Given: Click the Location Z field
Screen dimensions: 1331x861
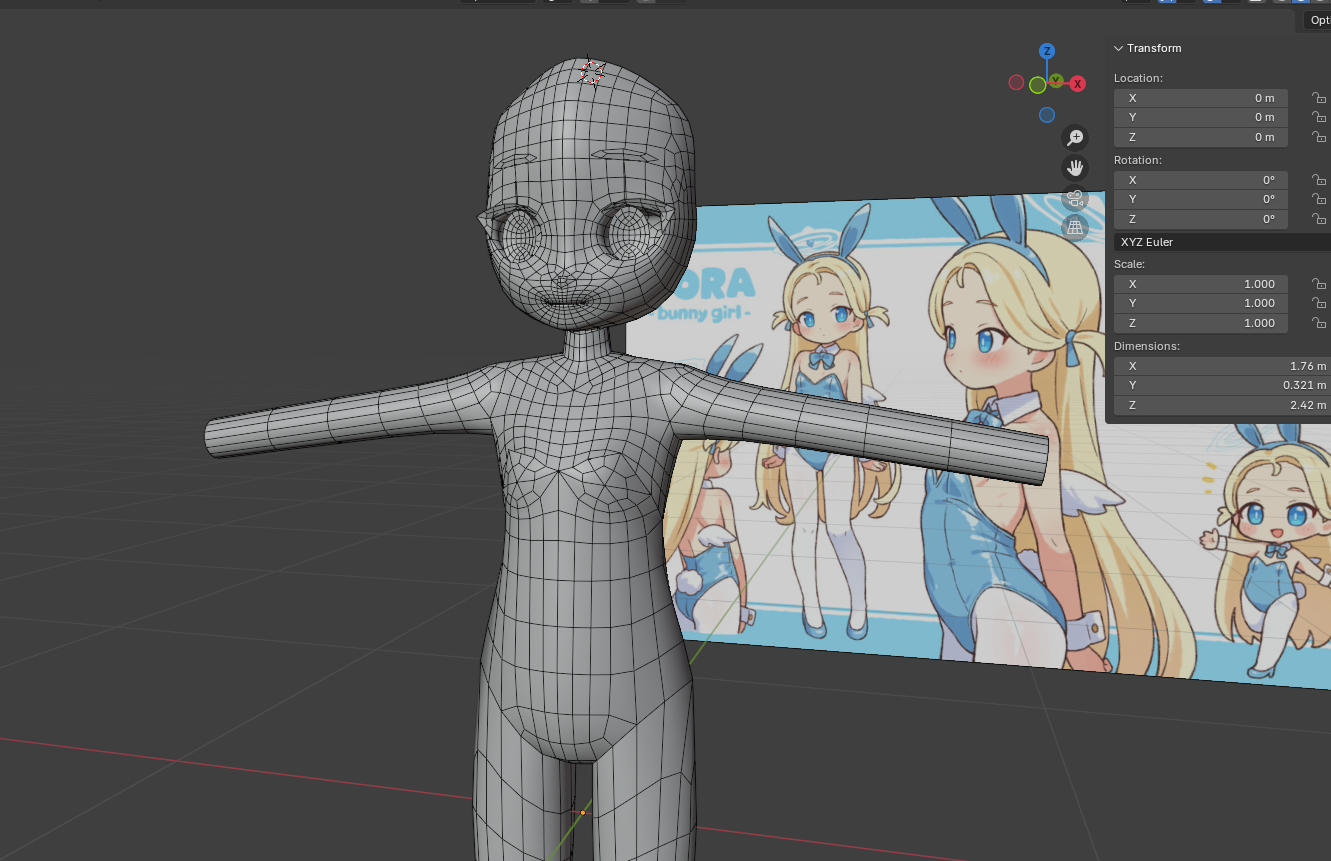Looking at the screenshot, I should 1201,137.
